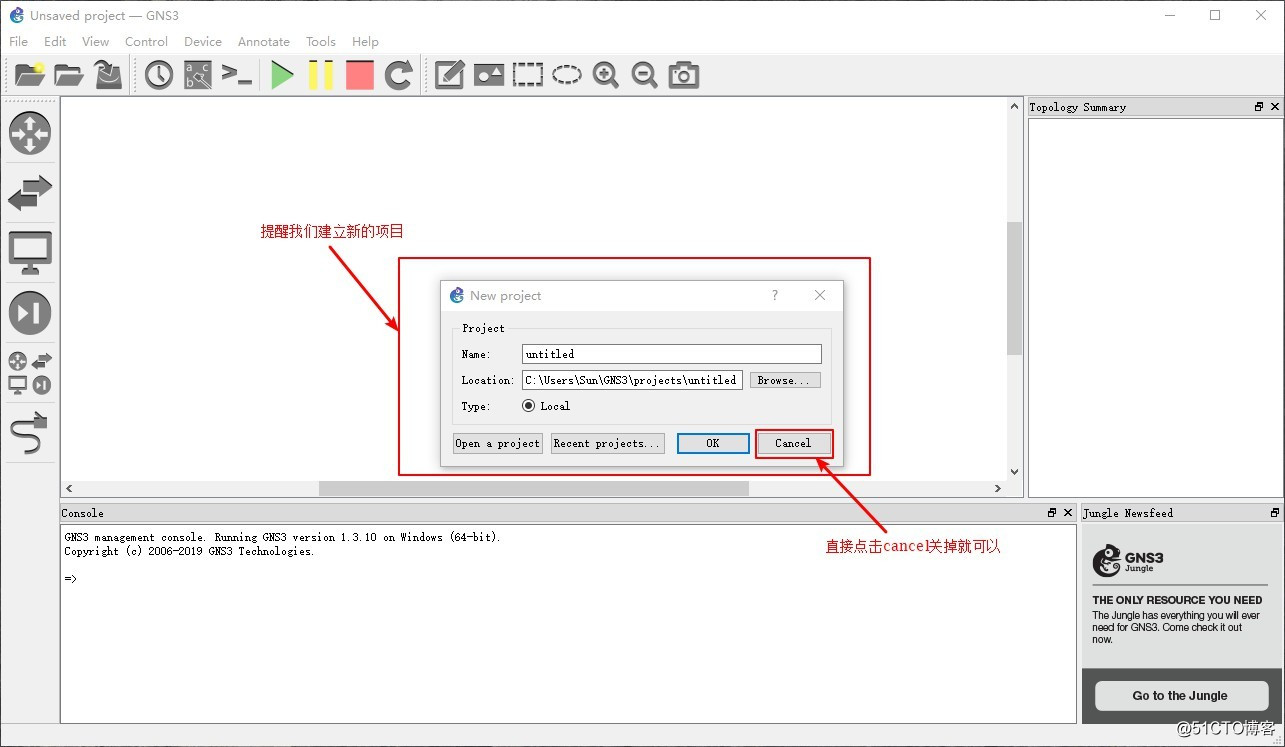Browse security devices sidebar icon

(30, 313)
